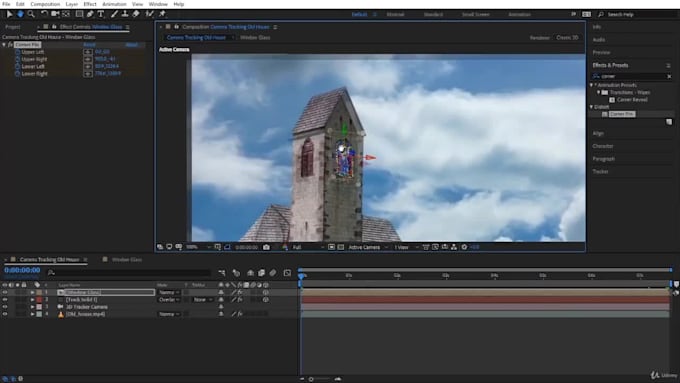Select the Unified Camera tool
680x383 pixels.
click(55, 14)
